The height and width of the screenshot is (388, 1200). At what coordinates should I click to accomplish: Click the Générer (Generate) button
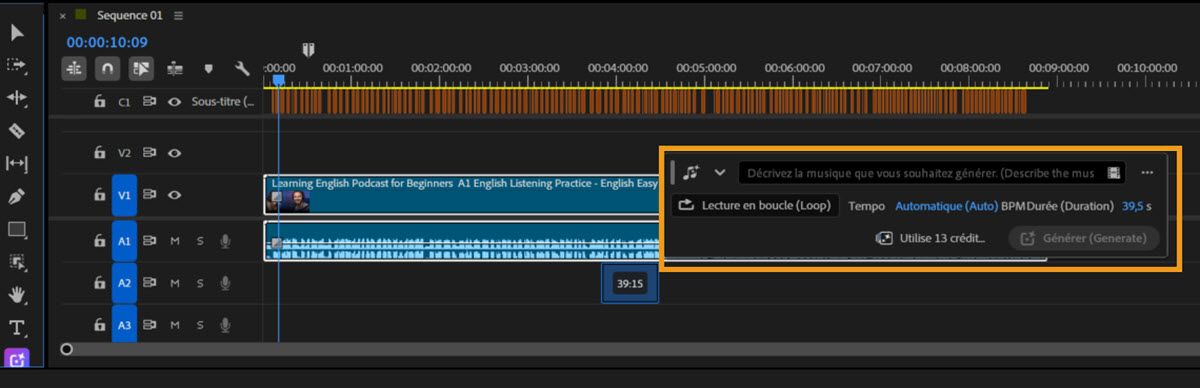1084,238
